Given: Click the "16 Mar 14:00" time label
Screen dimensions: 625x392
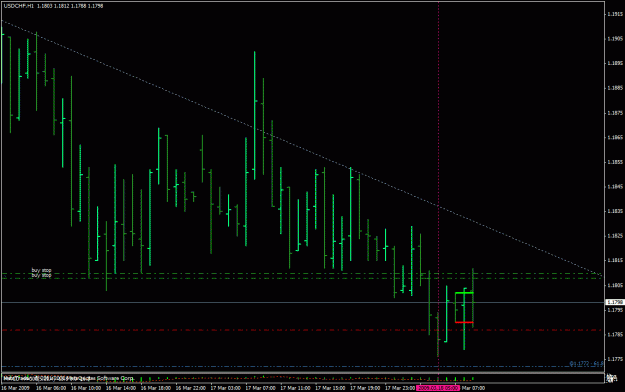Looking at the screenshot, I should pos(121,388).
